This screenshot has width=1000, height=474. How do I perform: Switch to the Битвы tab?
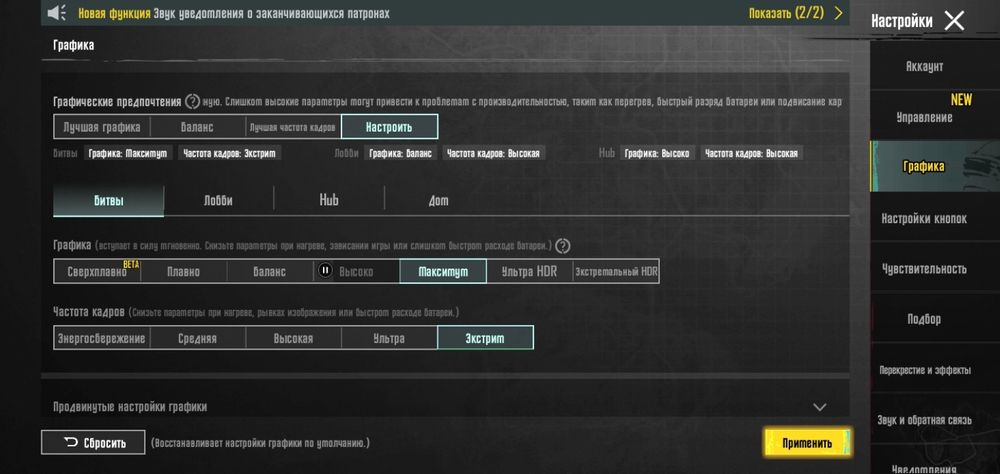108,200
